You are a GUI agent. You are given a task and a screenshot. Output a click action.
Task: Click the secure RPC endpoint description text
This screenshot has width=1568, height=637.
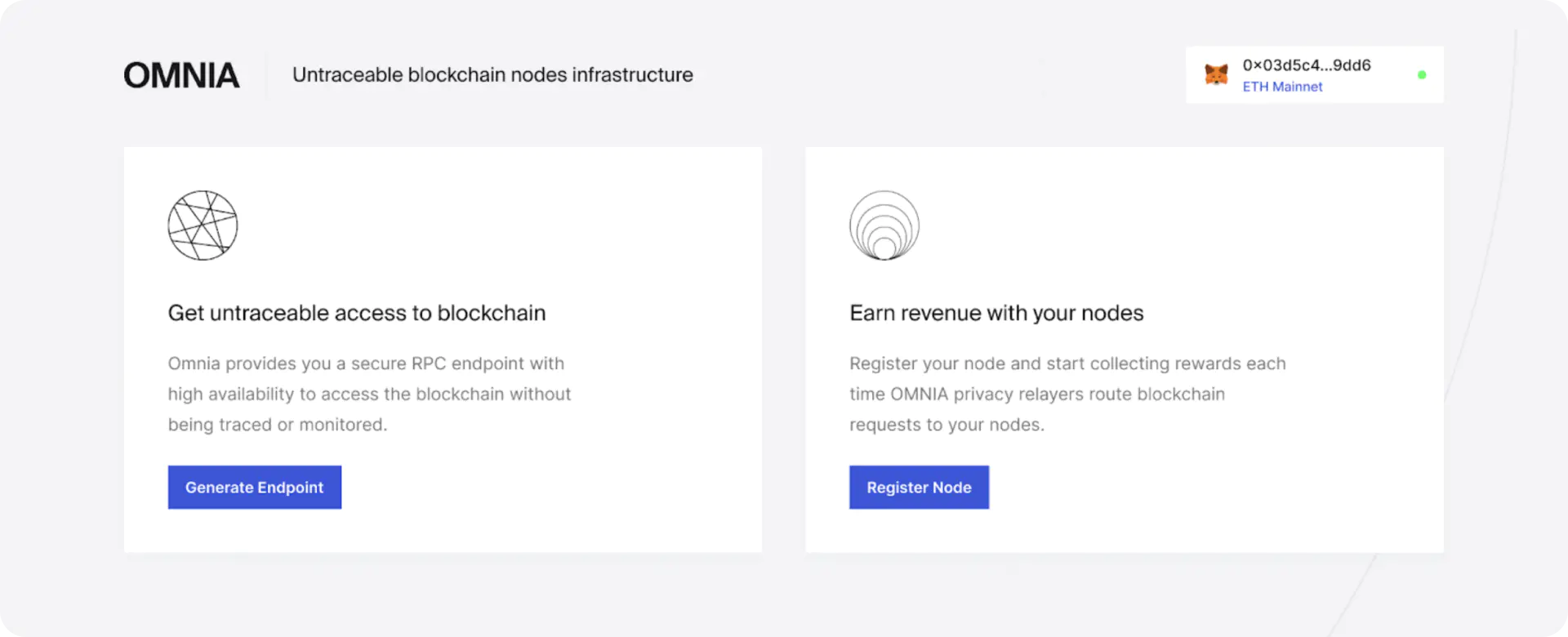point(369,394)
